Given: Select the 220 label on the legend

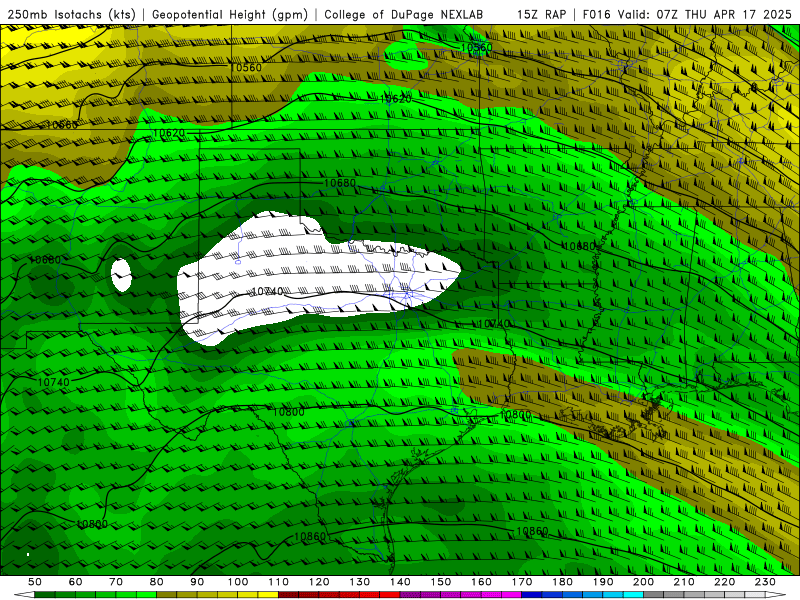Looking at the screenshot, I should pos(725,582).
